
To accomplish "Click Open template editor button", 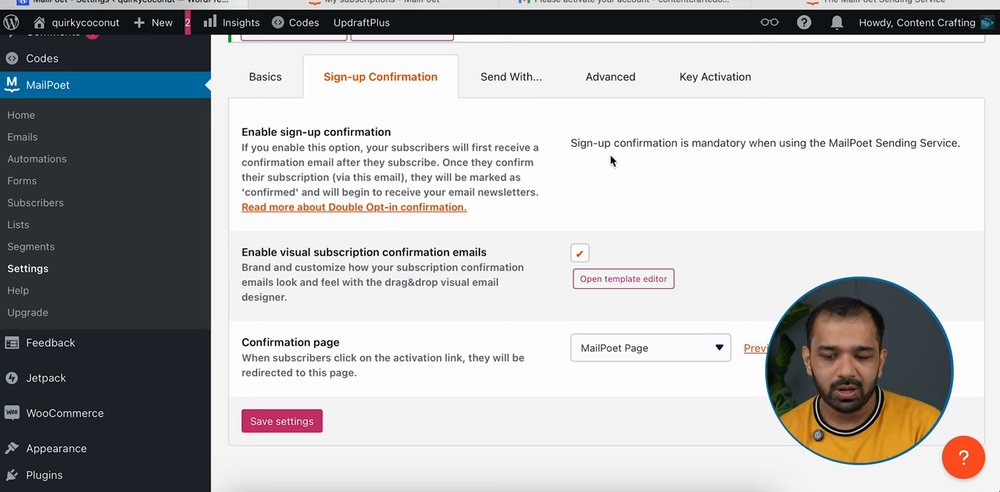I will [623, 279].
